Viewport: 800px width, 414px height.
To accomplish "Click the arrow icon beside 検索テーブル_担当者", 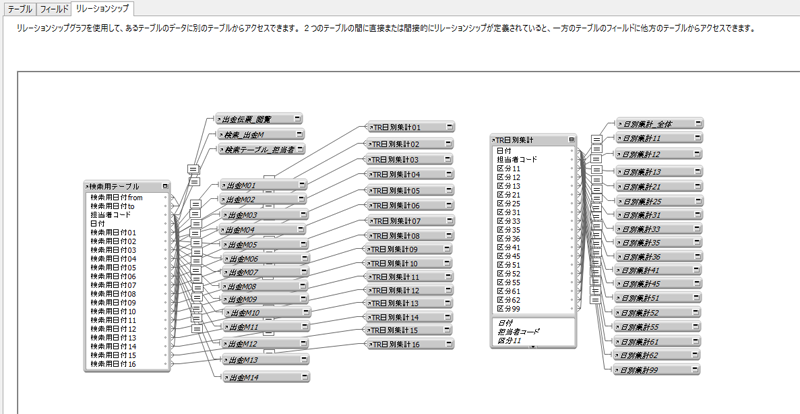I will (x=222, y=150).
